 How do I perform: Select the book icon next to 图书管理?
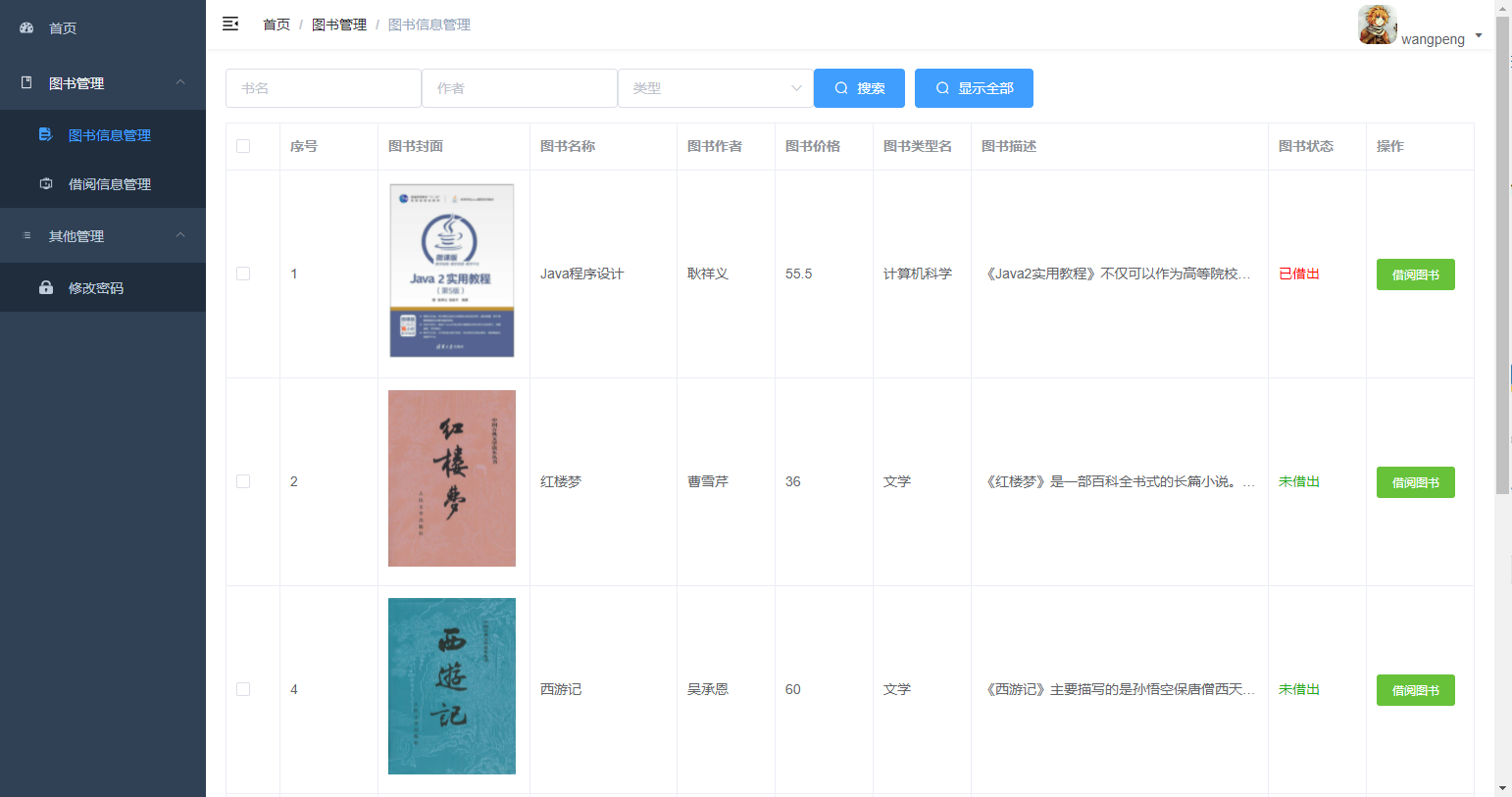coord(25,82)
